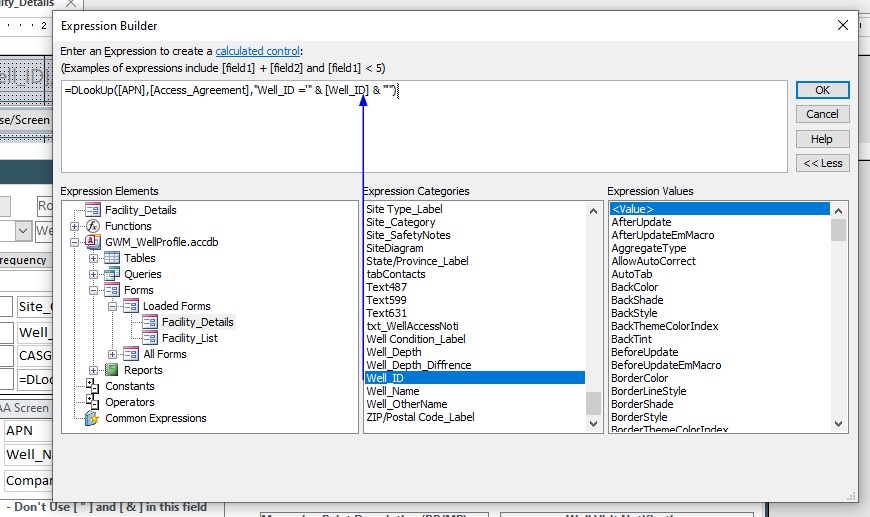Click the Operators icon
This screenshot has height=517, width=870.
click(x=92, y=402)
